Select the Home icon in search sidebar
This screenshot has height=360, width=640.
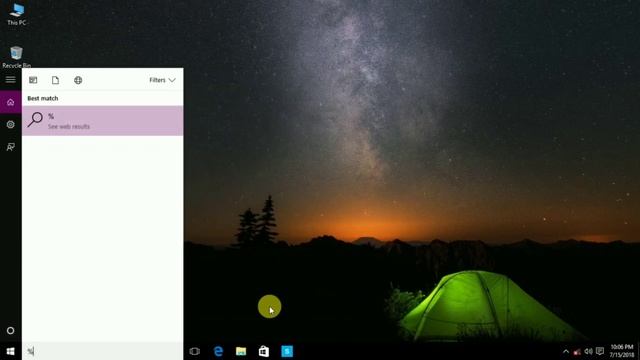click(11, 102)
